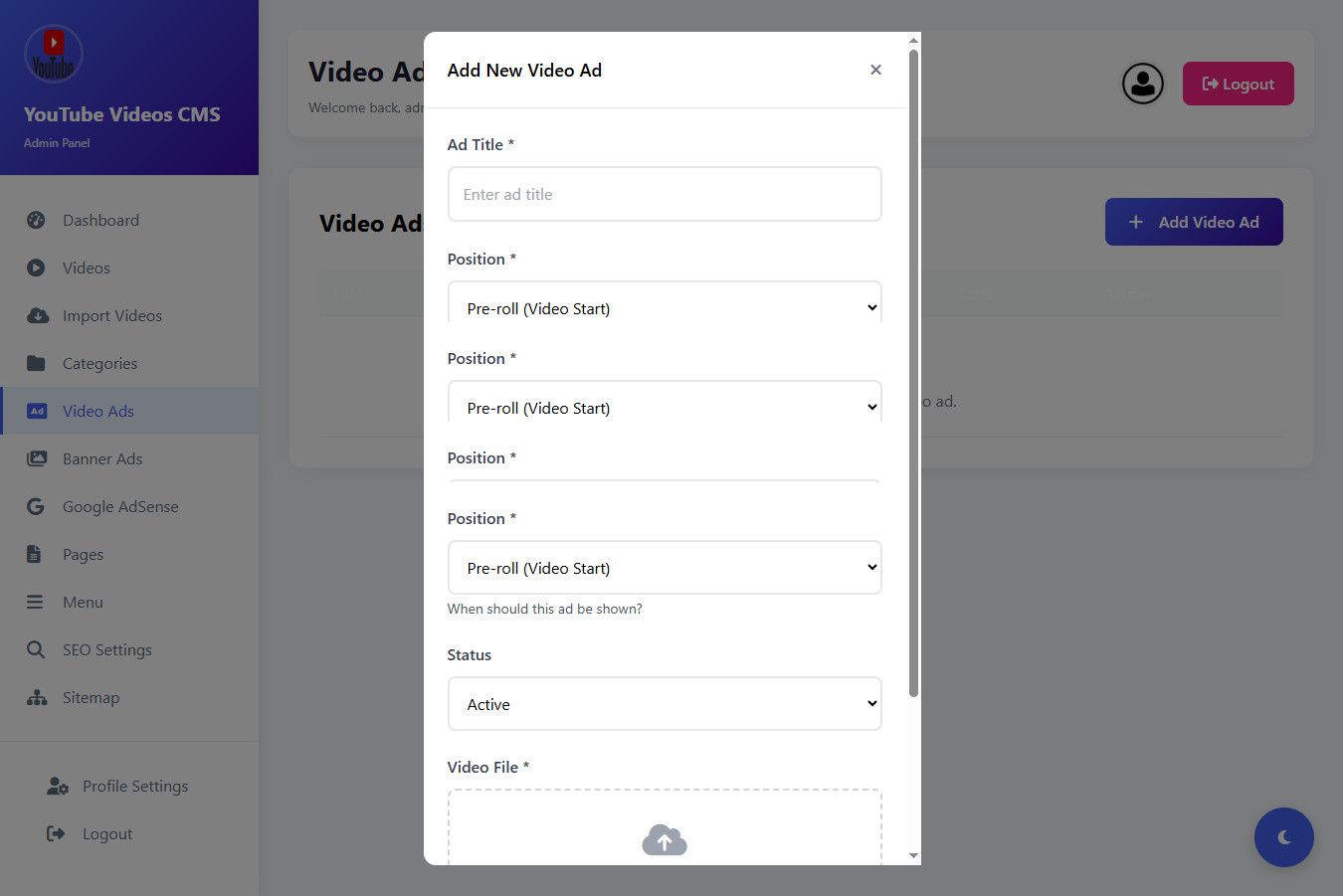Open the Banner Ads menu item
Screen dimensions: 1343x896
point(101,458)
